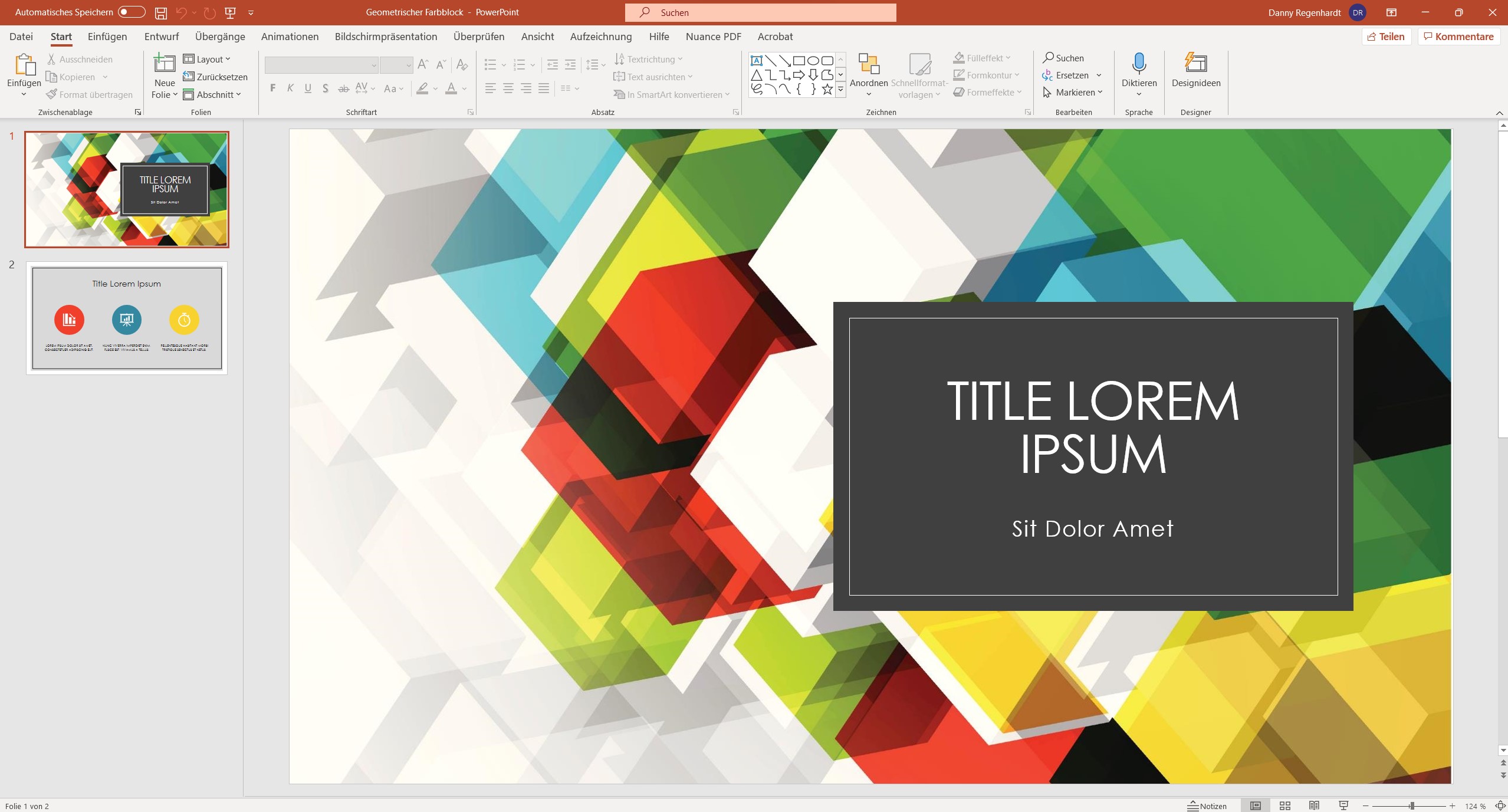Click the Einfügen paste icon
The width and height of the screenshot is (1508, 812).
(24, 65)
